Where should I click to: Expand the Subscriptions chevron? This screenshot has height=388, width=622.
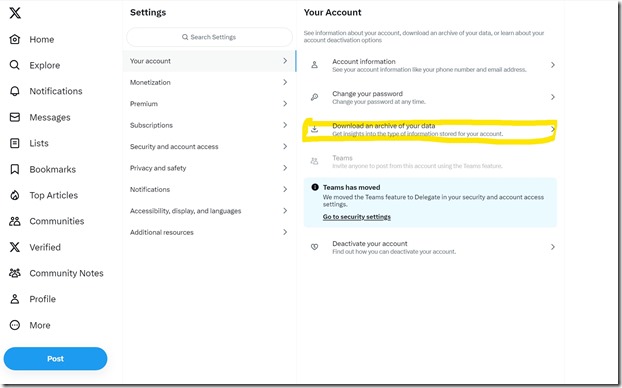point(285,125)
